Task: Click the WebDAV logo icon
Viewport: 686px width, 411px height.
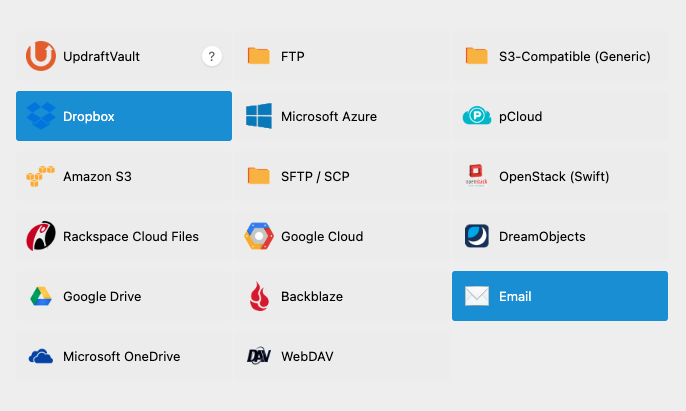Action: coord(259,356)
